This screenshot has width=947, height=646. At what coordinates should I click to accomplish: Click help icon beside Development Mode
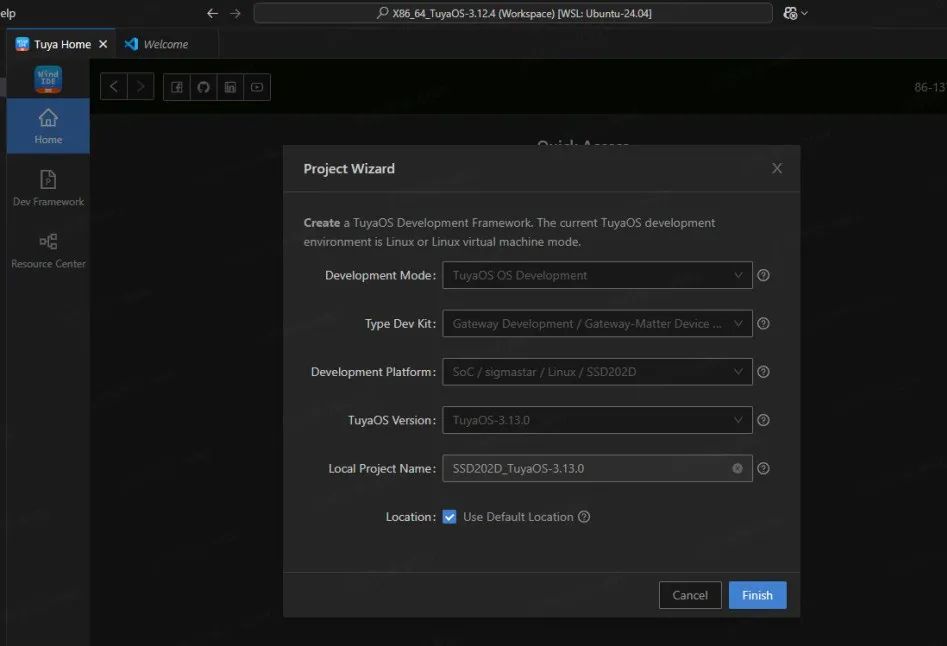[x=763, y=275]
